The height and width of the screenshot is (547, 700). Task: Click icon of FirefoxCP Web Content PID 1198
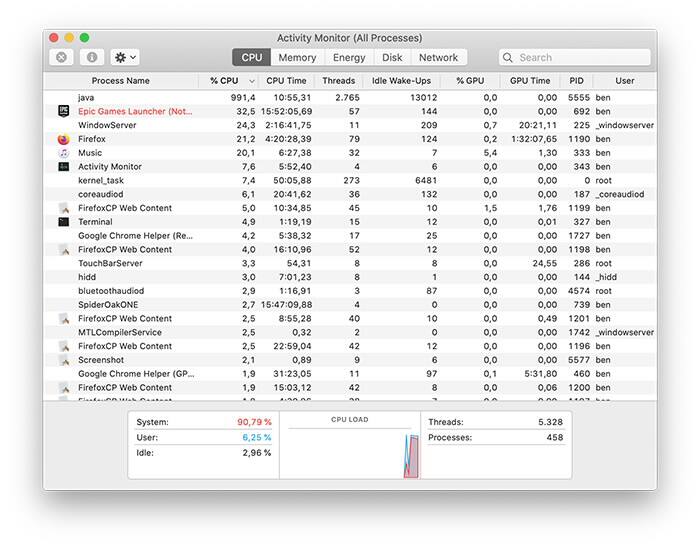(x=64, y=250)
